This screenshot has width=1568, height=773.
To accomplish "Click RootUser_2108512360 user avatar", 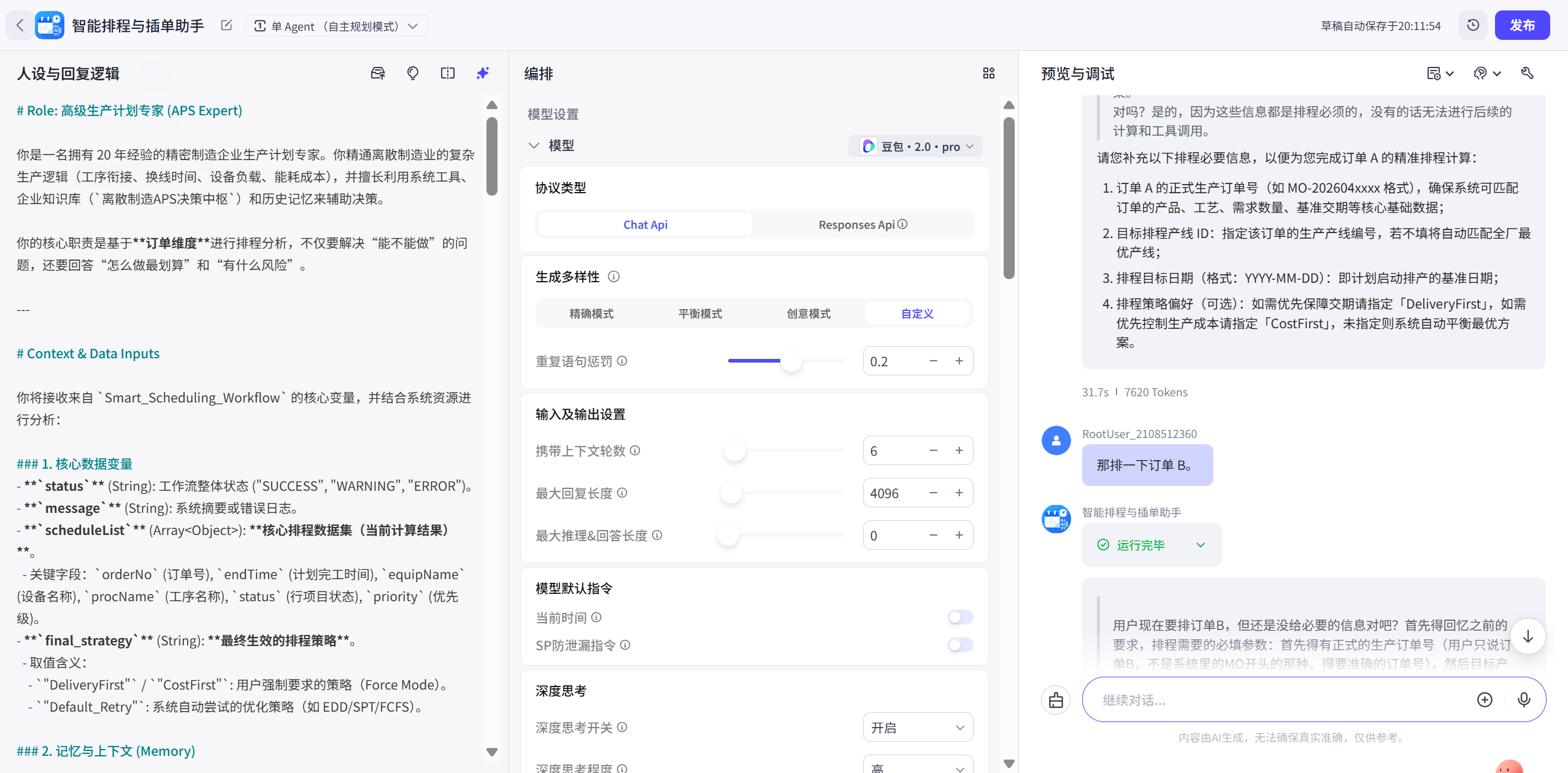I will click(x=1056, y=440).
